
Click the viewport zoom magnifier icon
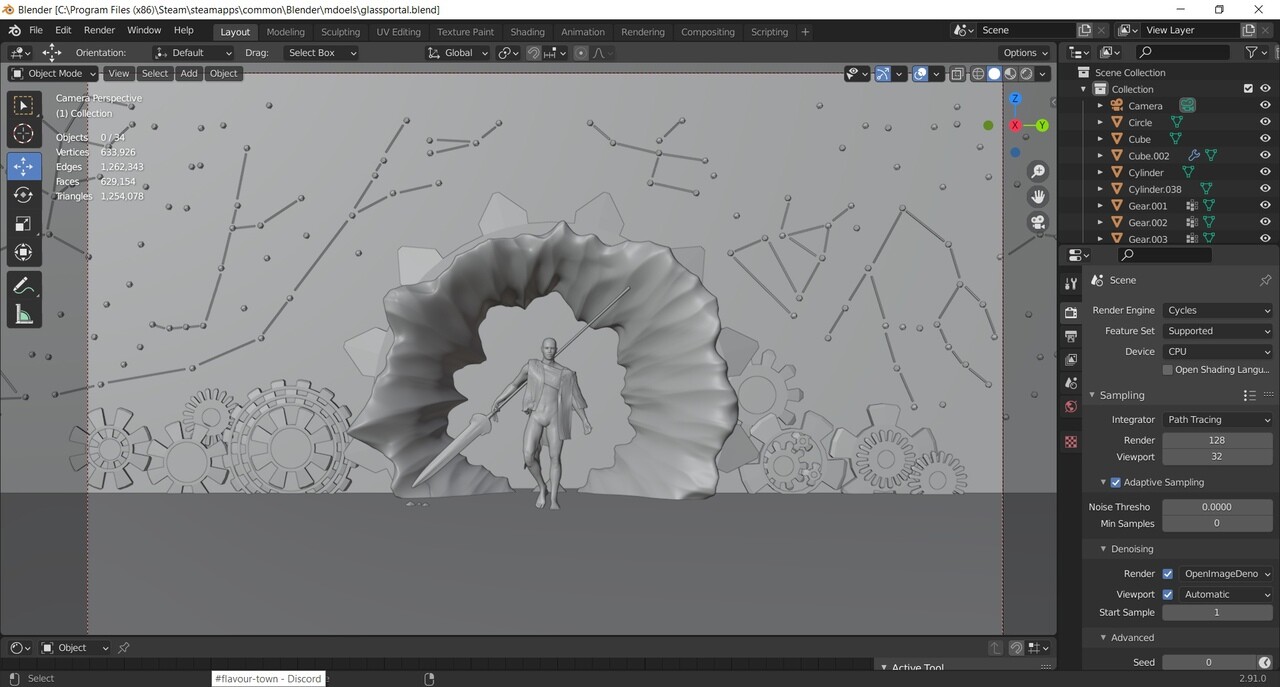[1038, 172]
